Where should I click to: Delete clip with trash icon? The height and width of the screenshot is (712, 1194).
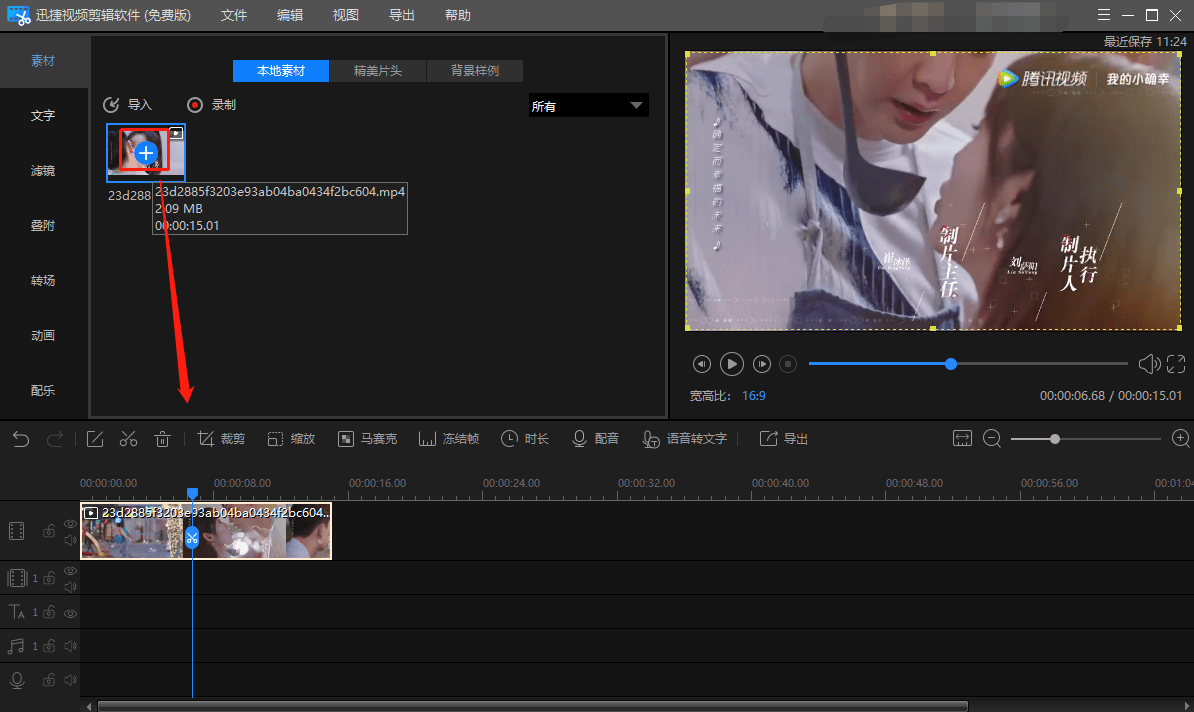pyautogui.click(x=162, y=439)
